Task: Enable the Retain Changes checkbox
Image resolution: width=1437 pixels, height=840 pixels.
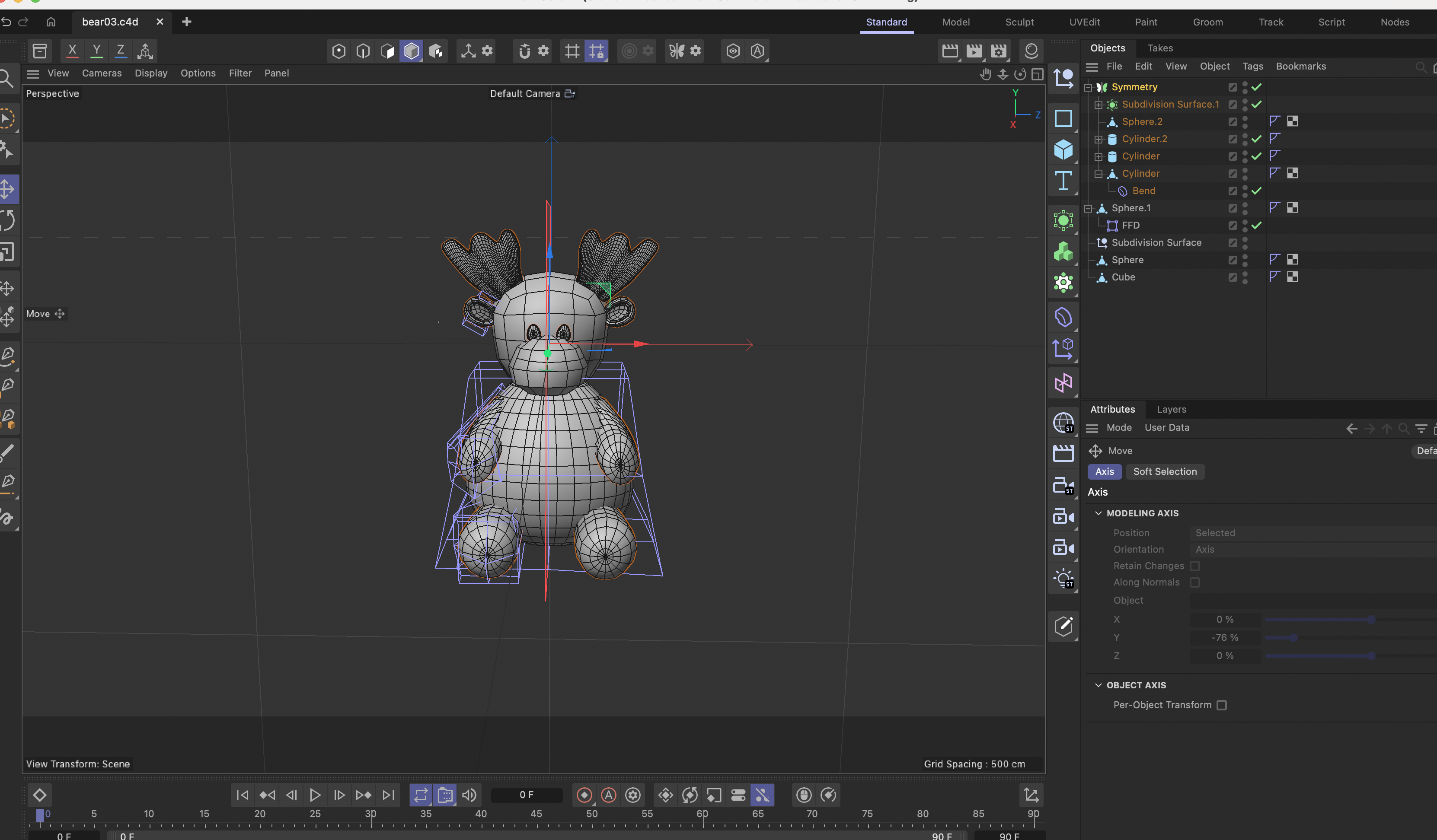Action: 1196,566
